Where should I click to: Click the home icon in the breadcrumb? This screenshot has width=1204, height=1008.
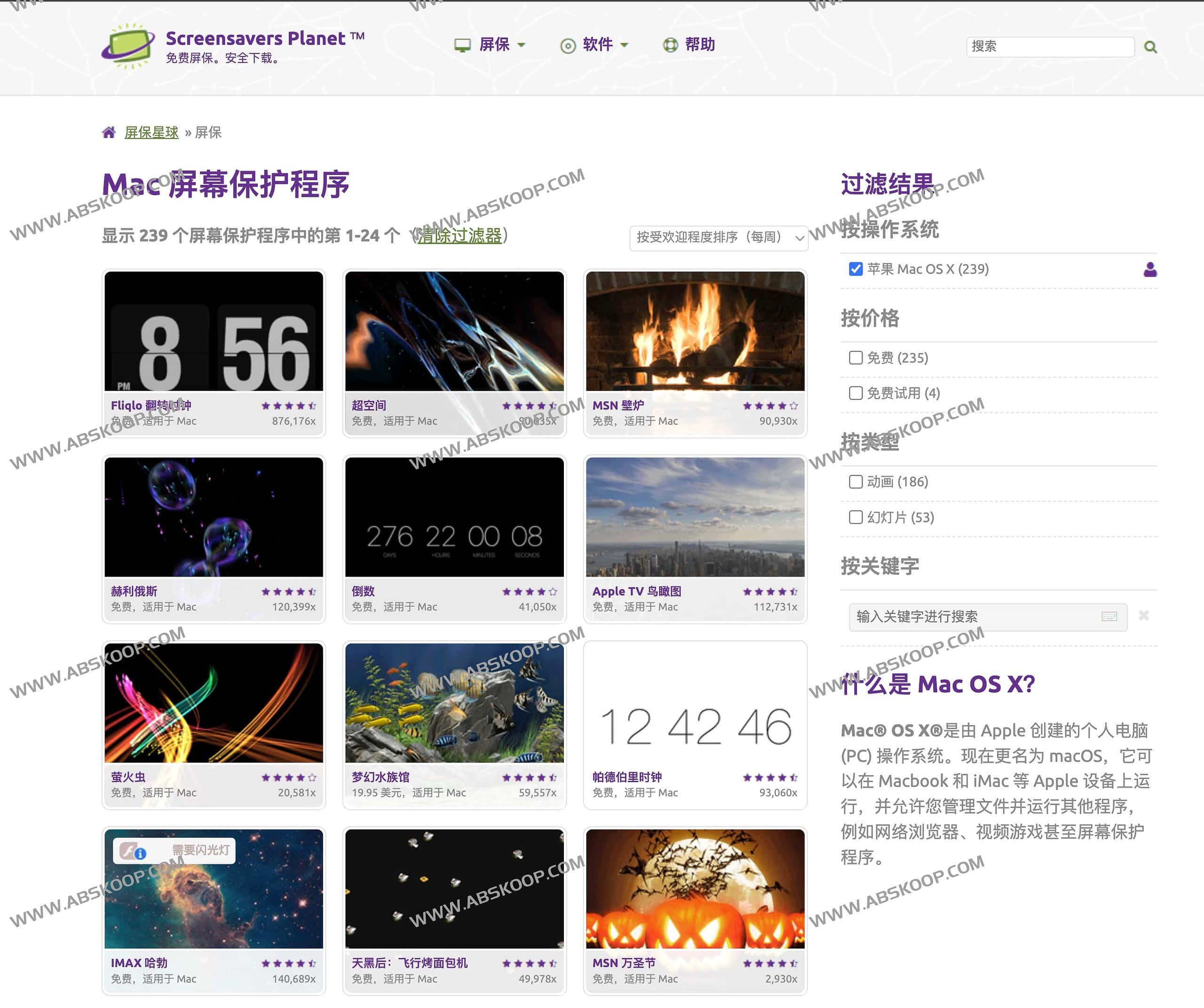(x=109, y=132)
